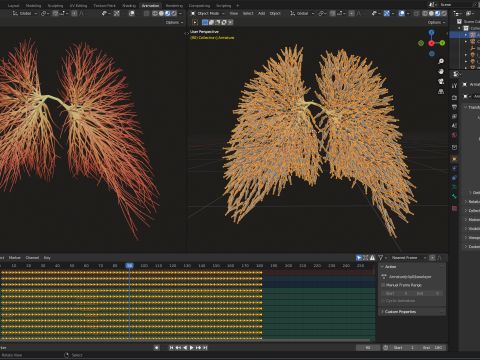This screenshot has height=360, width=480.
Task: Click the dope sheet horizontal scrollbar
Action: pyautogui.click(x=185, y=340)
